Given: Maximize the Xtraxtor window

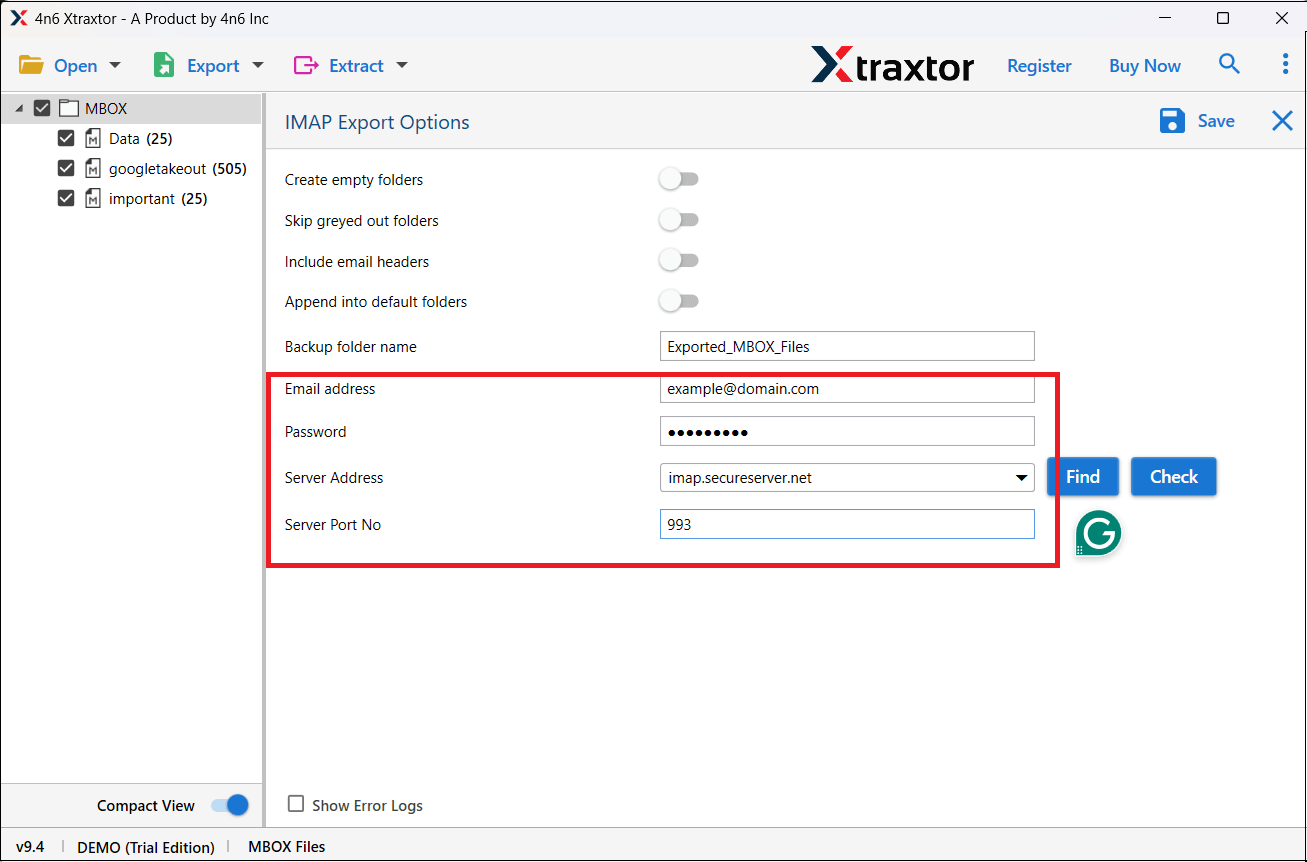Looking at the screenshot, I should tap(1223, 18).
